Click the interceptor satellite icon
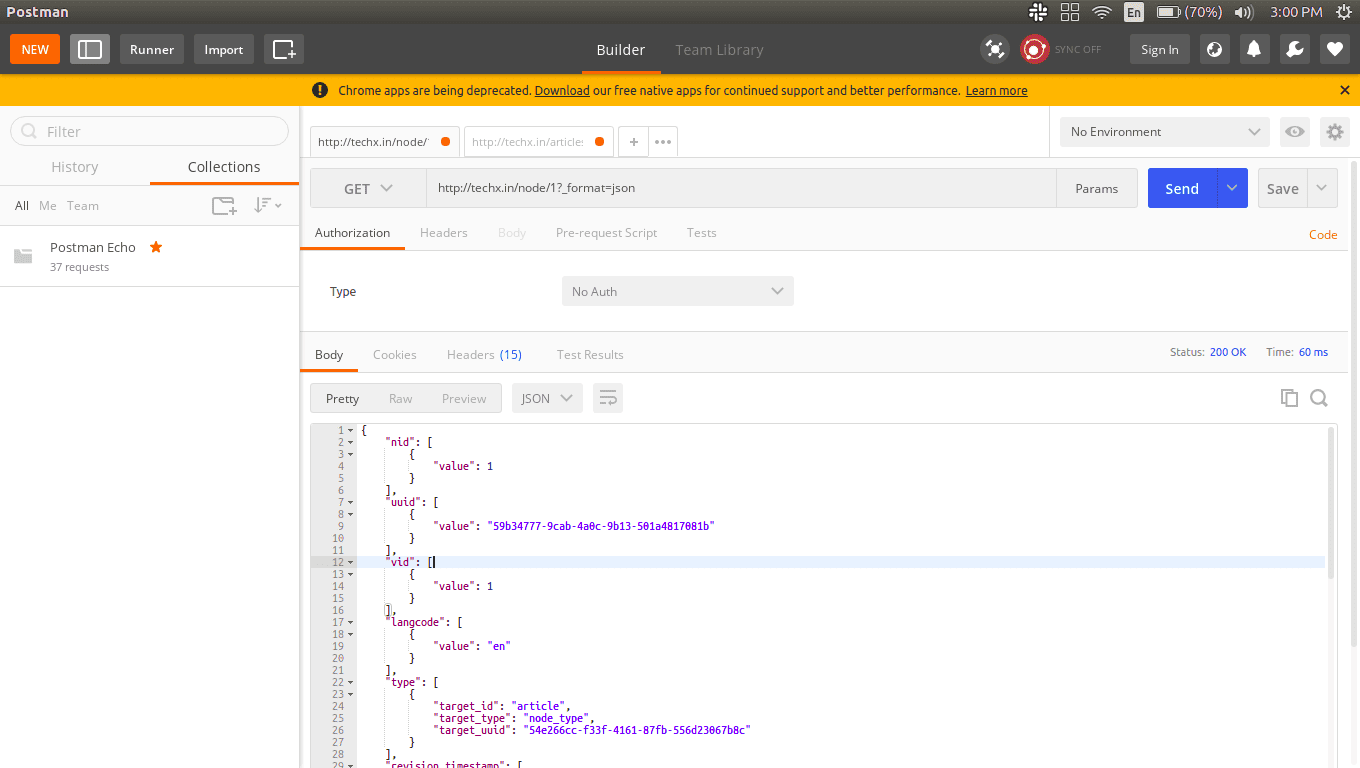The width and height of the screenshot is (1360, 768). 995,49
